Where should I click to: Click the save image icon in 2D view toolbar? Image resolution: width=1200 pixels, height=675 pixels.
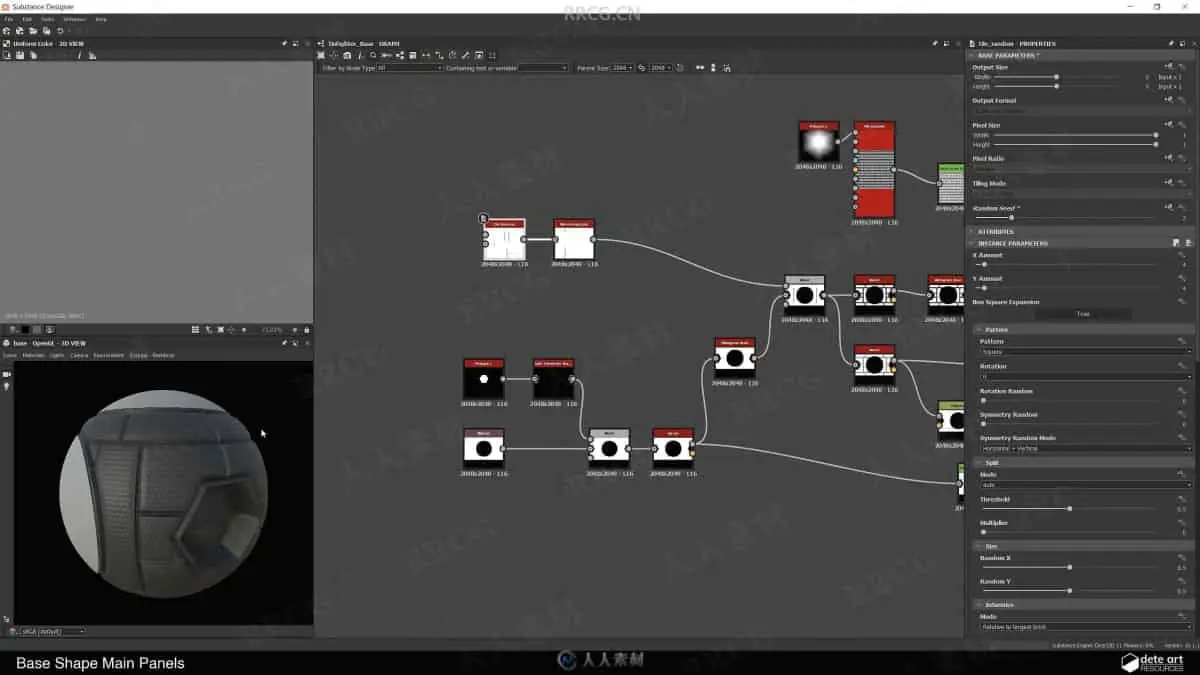19,55
